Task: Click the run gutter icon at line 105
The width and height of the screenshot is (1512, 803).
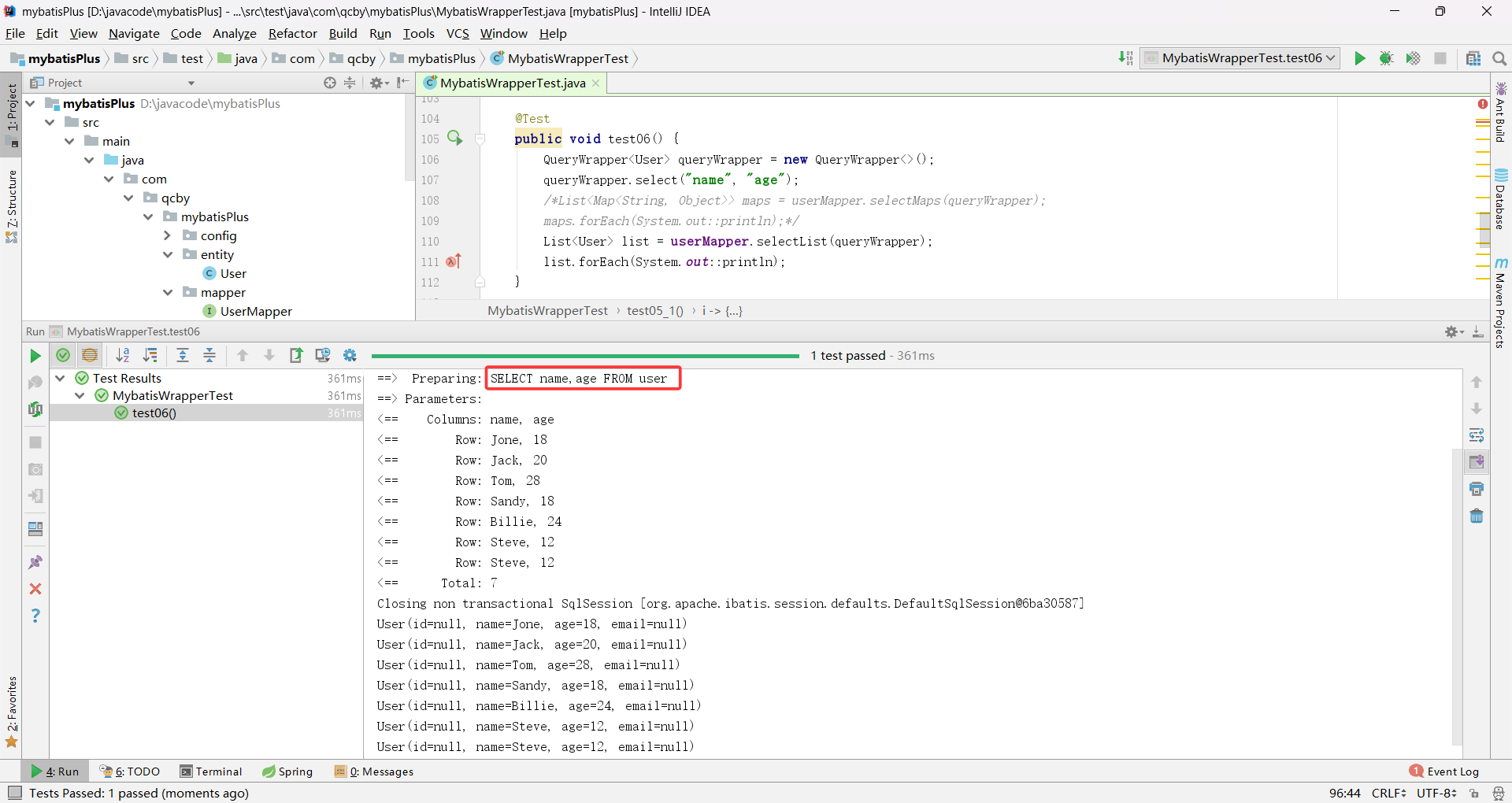Action: coord(454,138)
